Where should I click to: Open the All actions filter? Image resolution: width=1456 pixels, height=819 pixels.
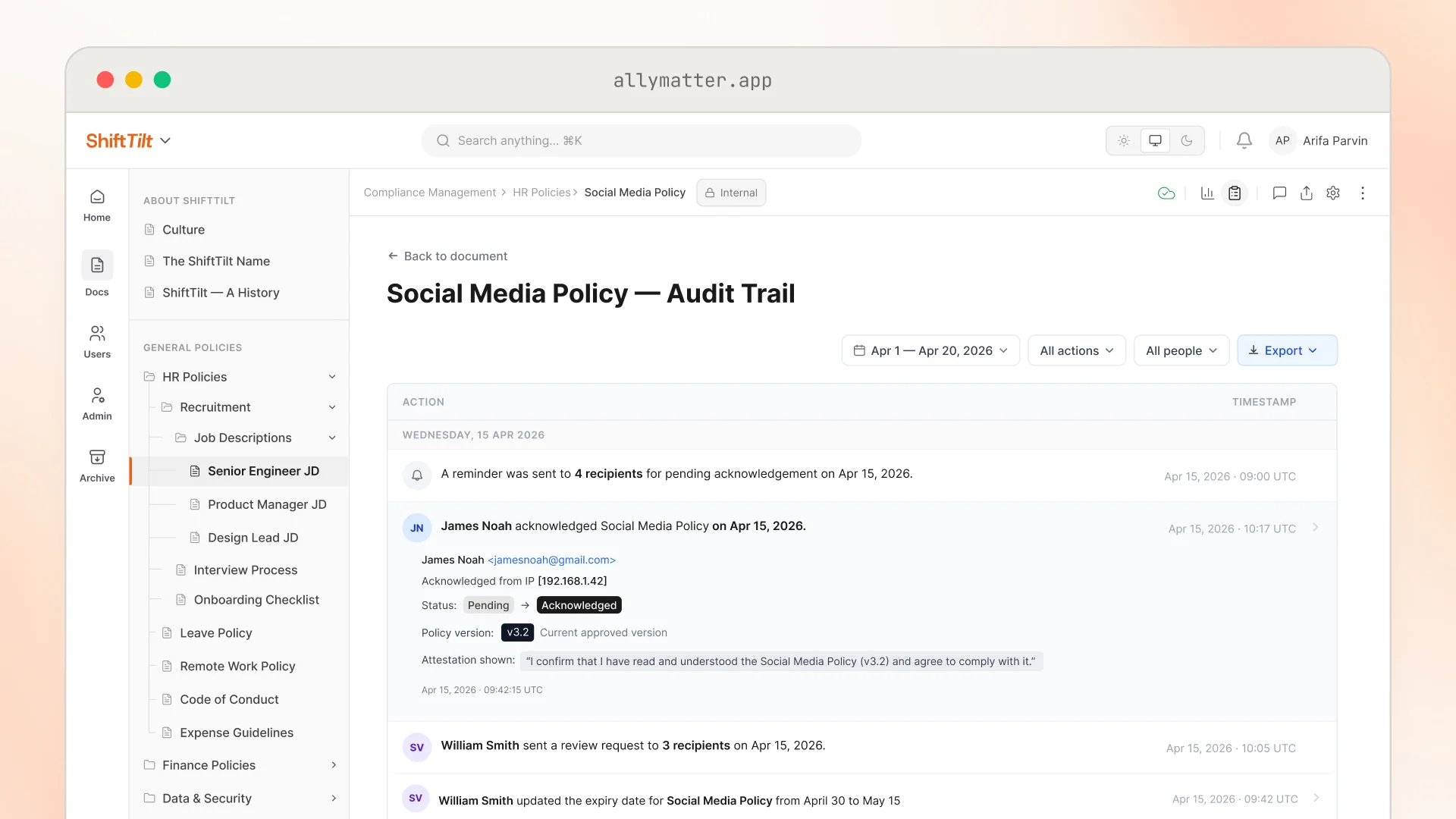[x=1077, y=350]
